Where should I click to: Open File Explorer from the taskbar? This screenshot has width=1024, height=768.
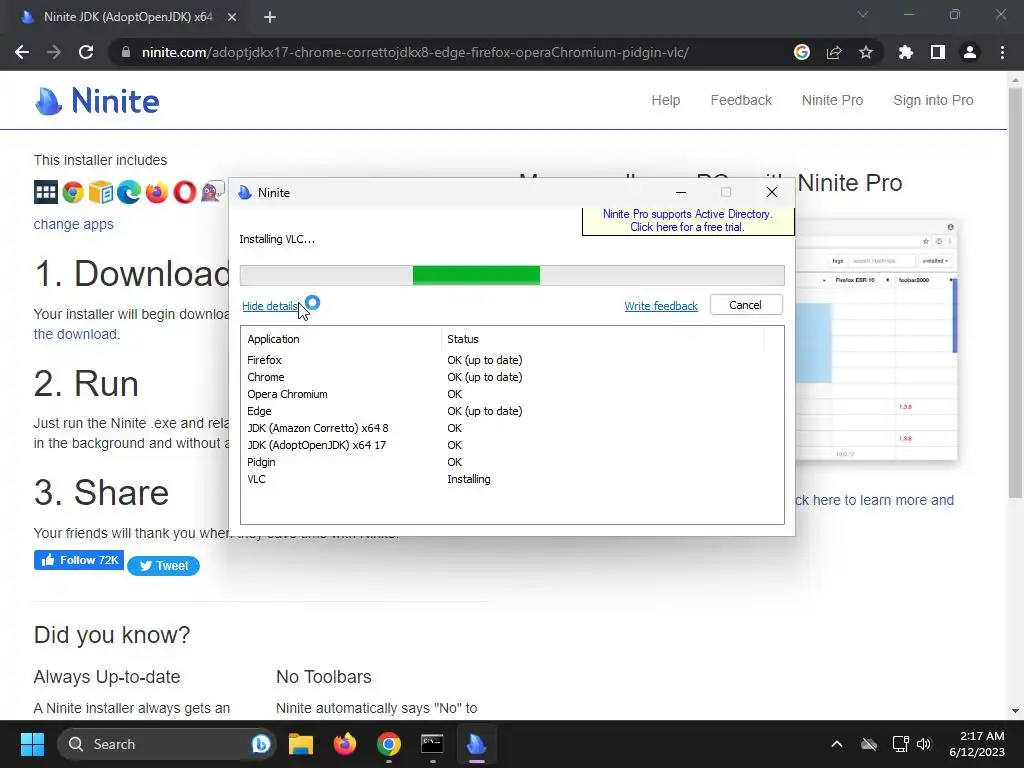[x=301, y=744]
